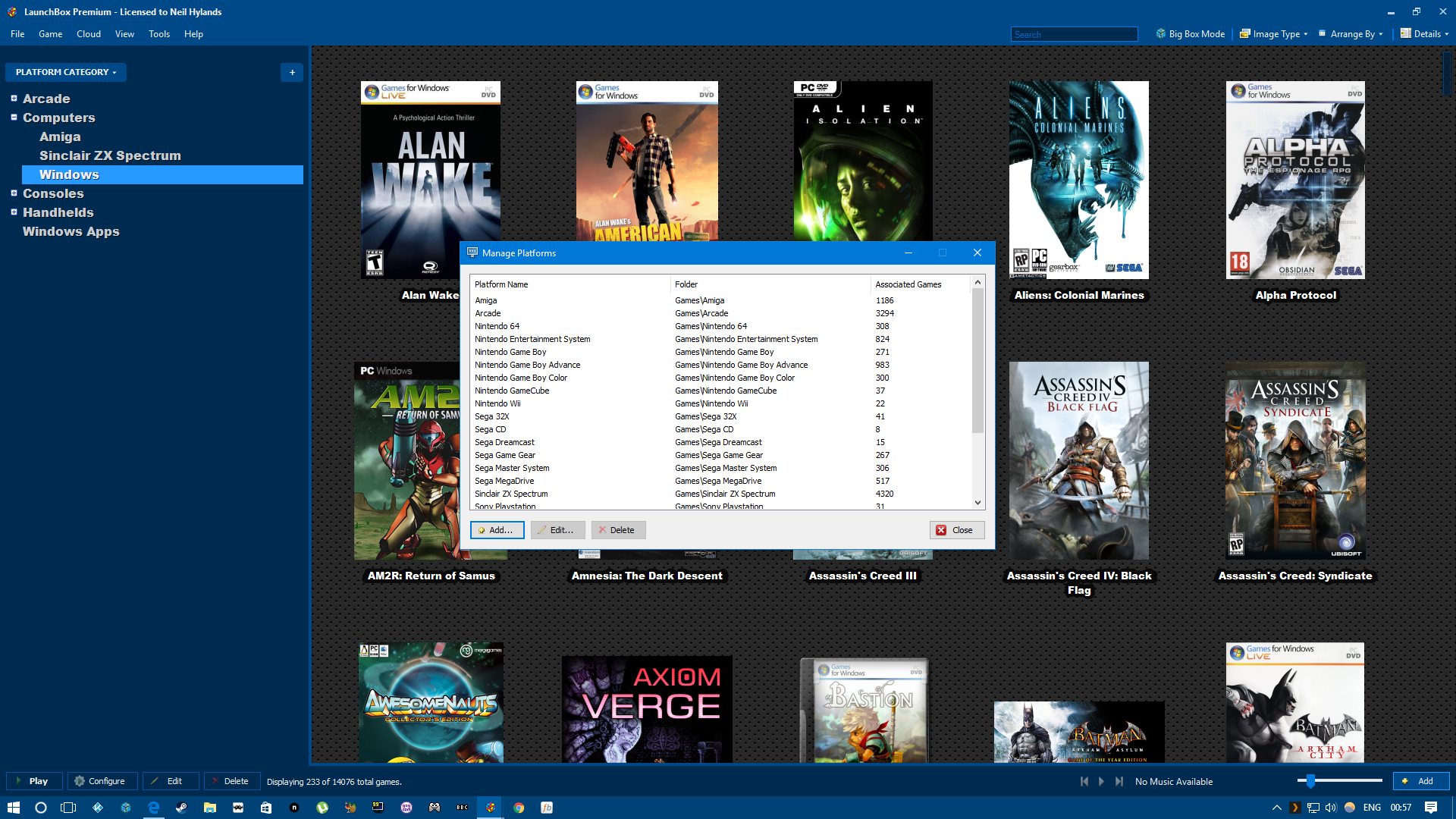Open the Windows Start menu

pos(13,808)
